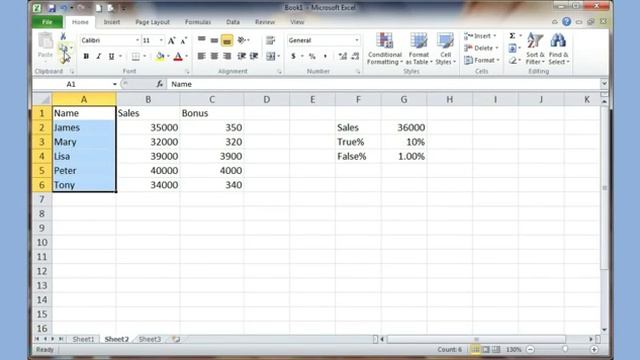Switch to the Page Layout tab
The width and height of the screenshot is (640, 360).
[152, 22]
